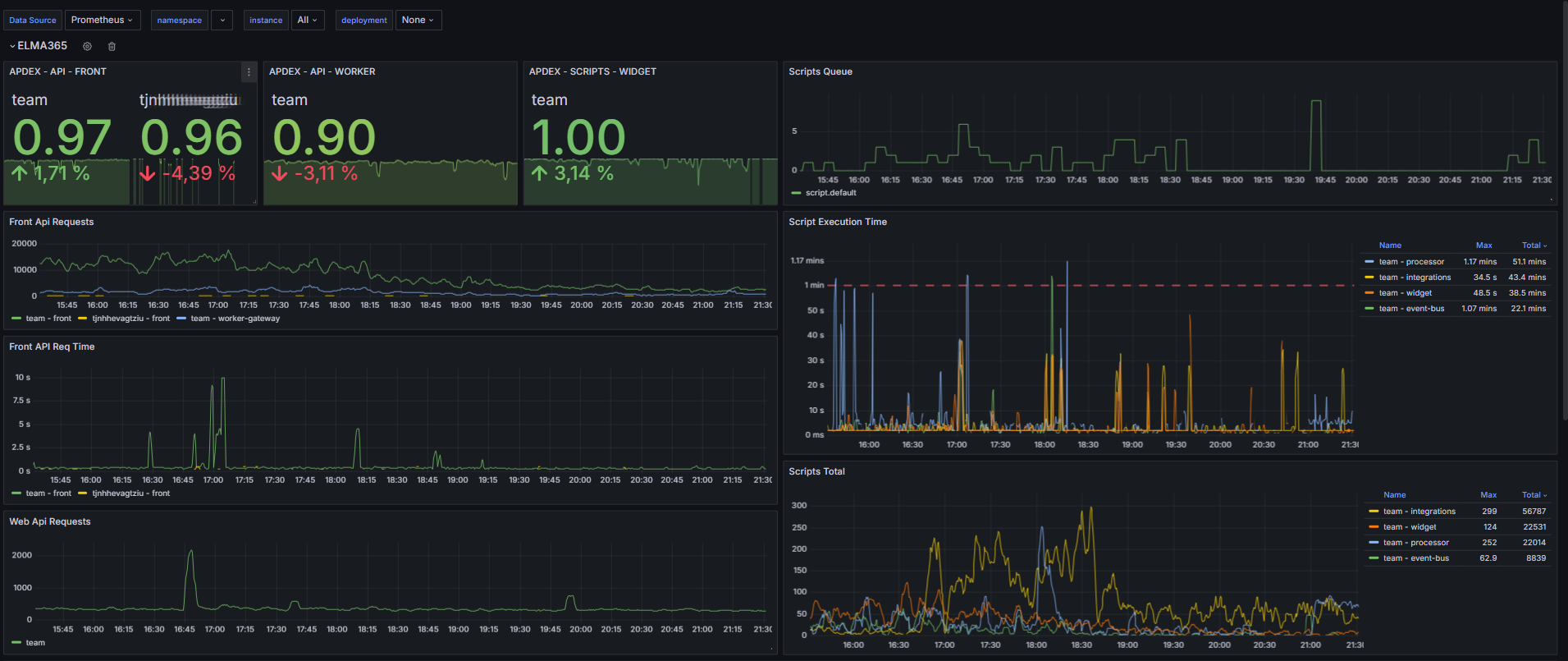The height and width of the screenshot is (661, 1568).
Task: Click APDEX - SCRIPTS - WIDGET panel title
Action: 592,72
